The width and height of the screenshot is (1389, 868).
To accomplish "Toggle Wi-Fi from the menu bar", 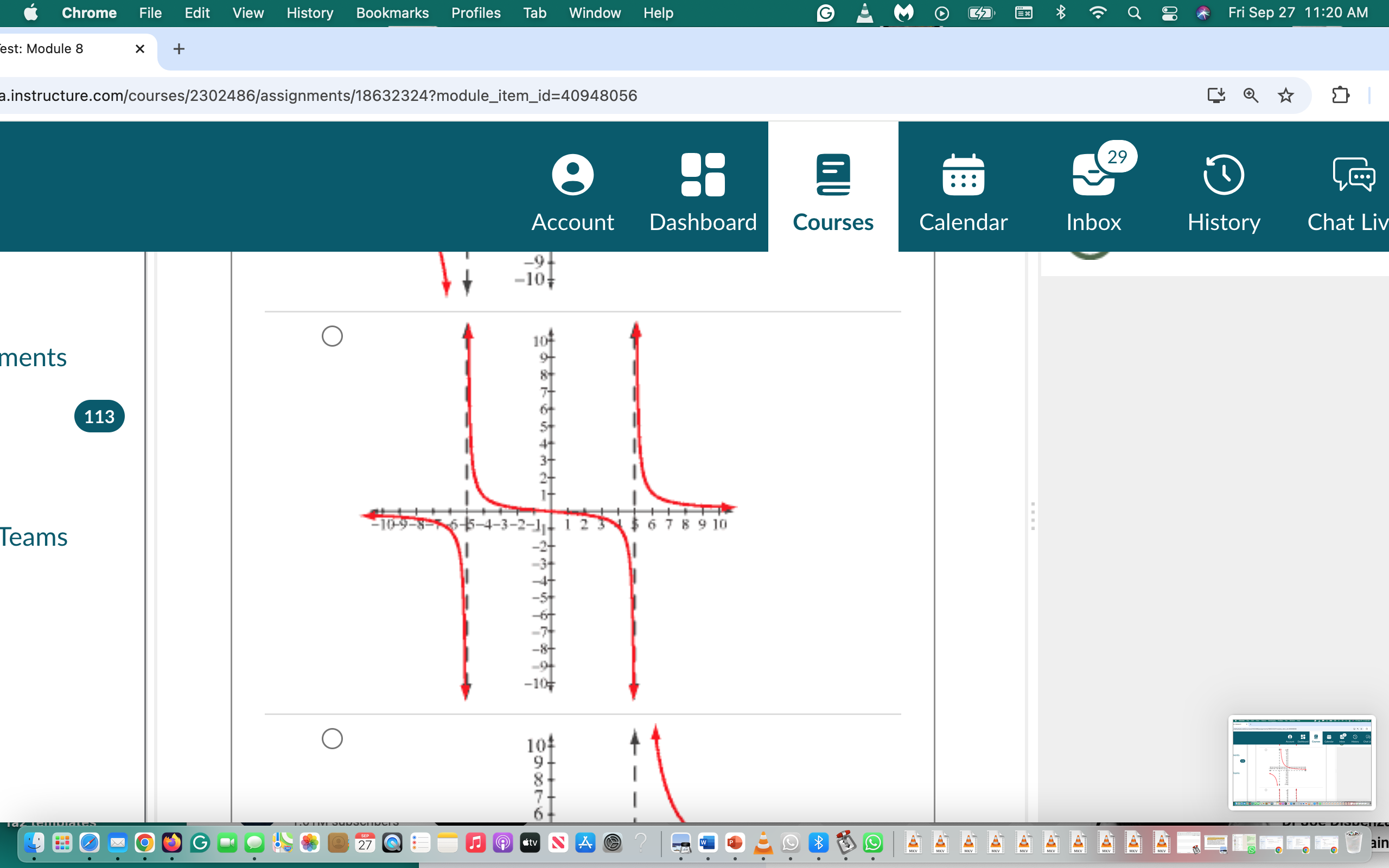I will pos(1098,12).
